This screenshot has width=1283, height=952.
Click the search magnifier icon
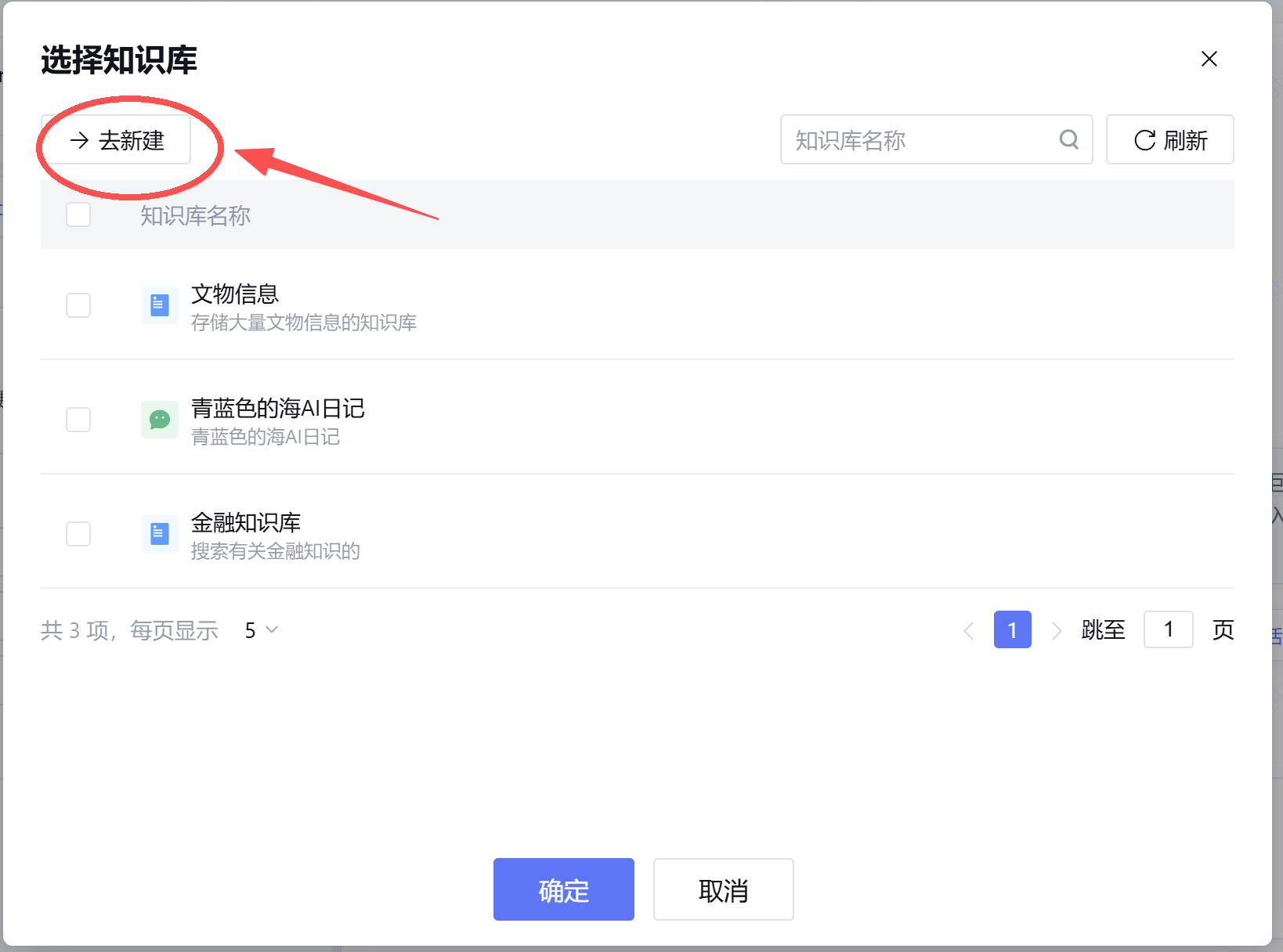point(1068,140)
